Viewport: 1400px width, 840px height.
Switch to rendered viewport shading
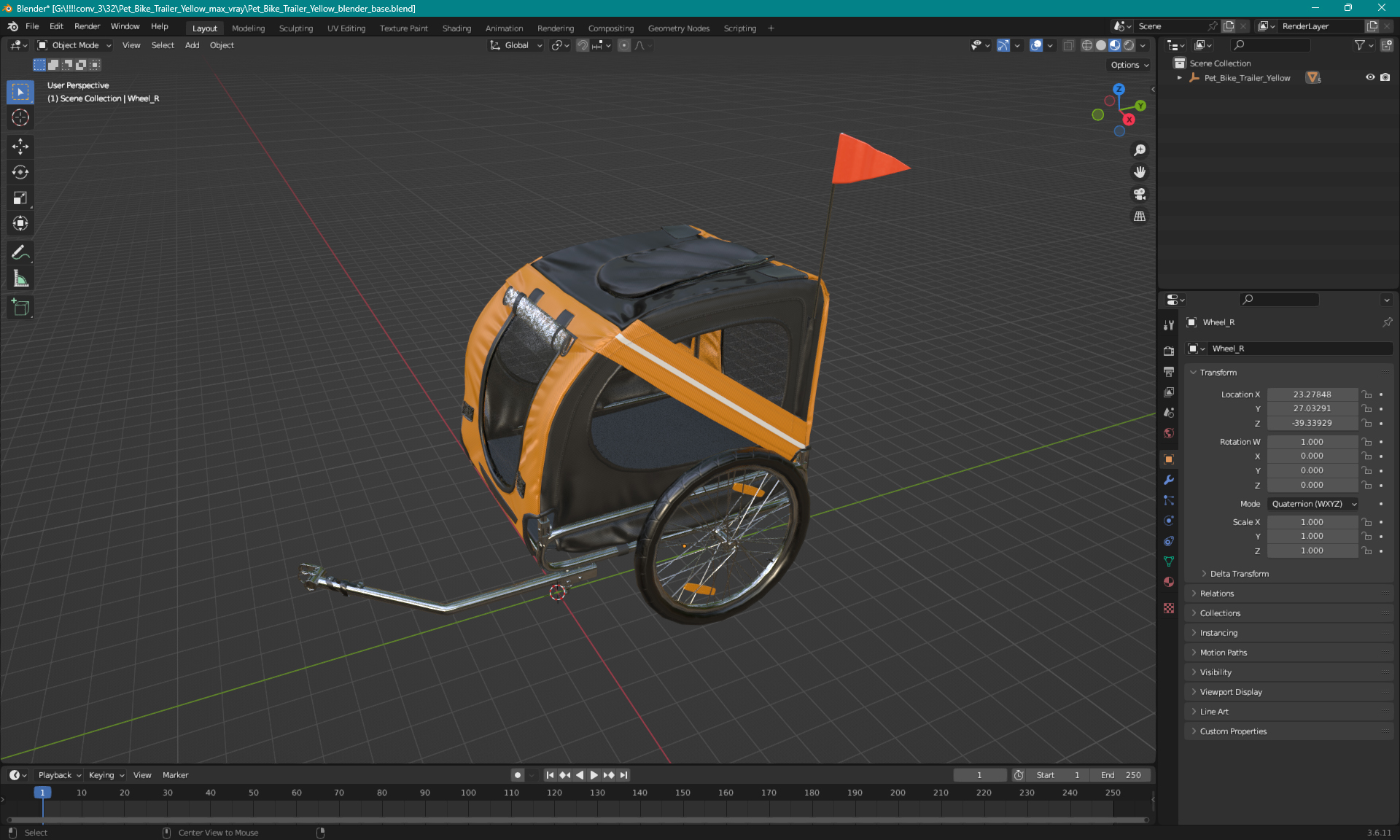pos(1129,45)
